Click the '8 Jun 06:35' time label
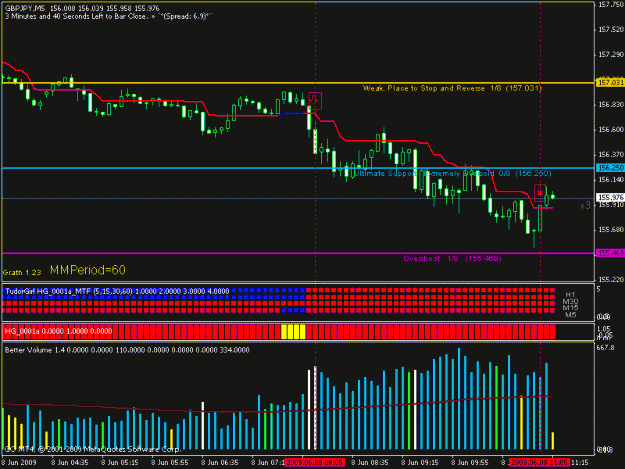625x469 pixels. 220,463
